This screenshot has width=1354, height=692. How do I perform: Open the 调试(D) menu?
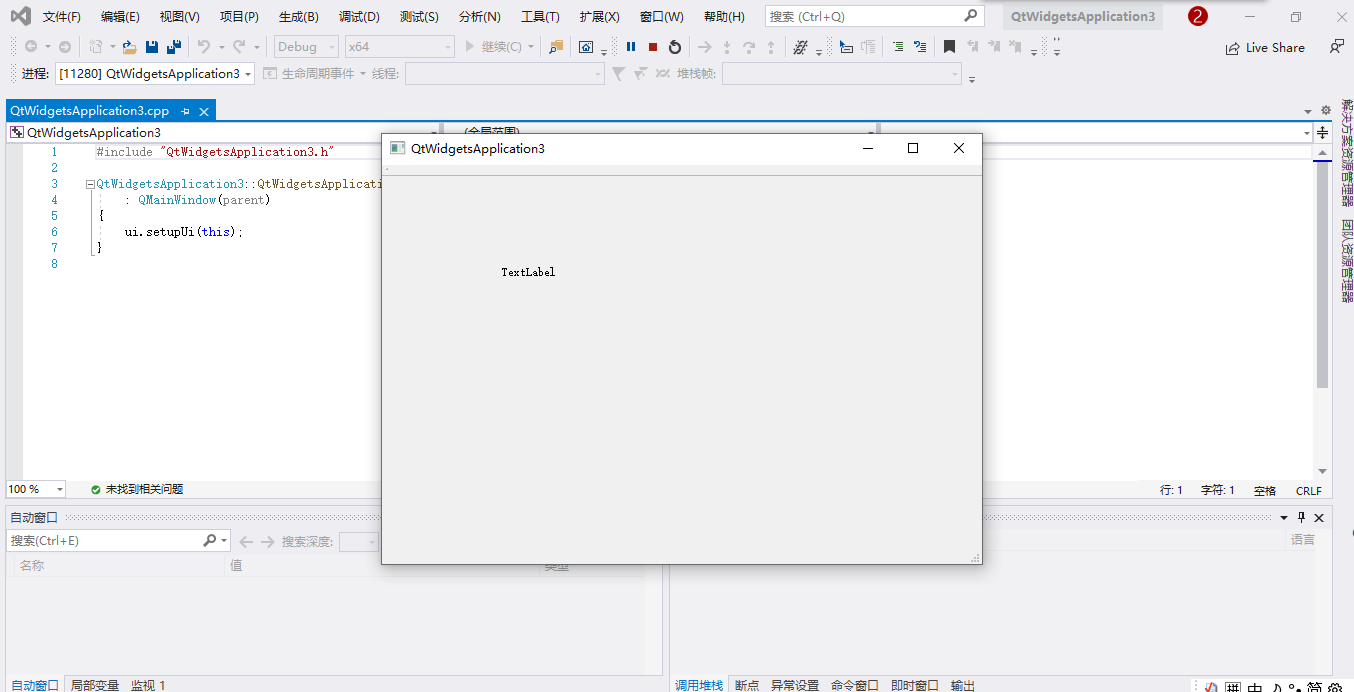tap(359, 17)
